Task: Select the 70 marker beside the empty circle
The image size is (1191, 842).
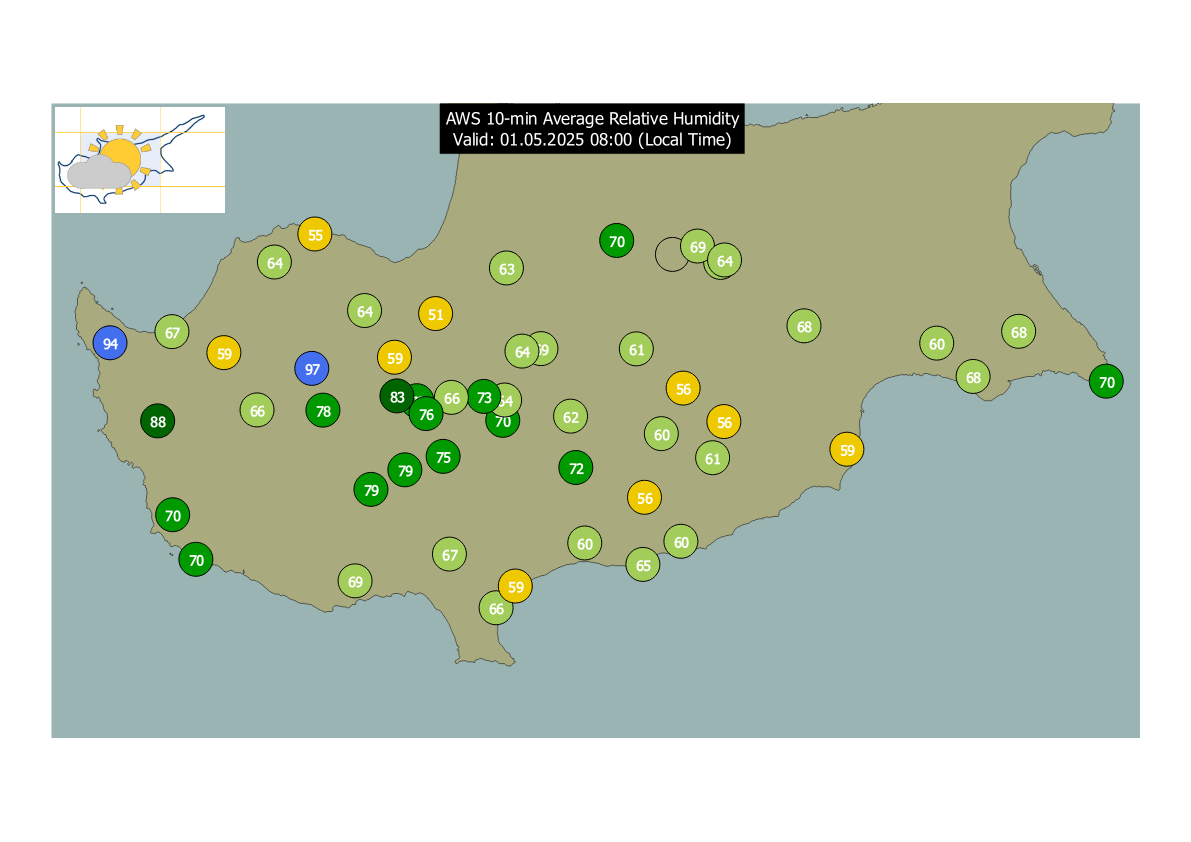Action: [x=617, y=241]
